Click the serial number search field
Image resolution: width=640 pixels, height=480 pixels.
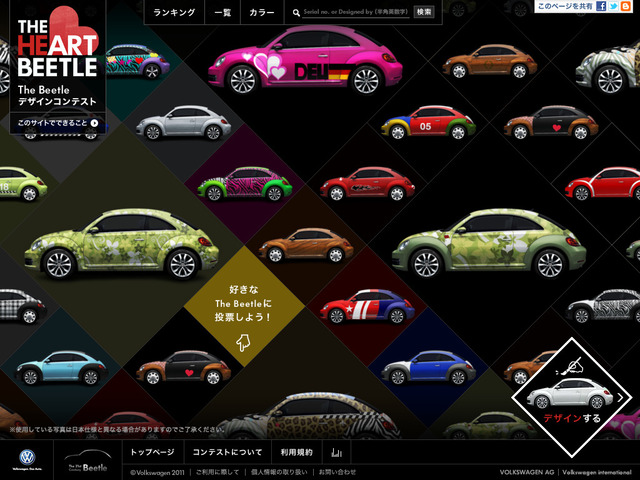(356, 12)
